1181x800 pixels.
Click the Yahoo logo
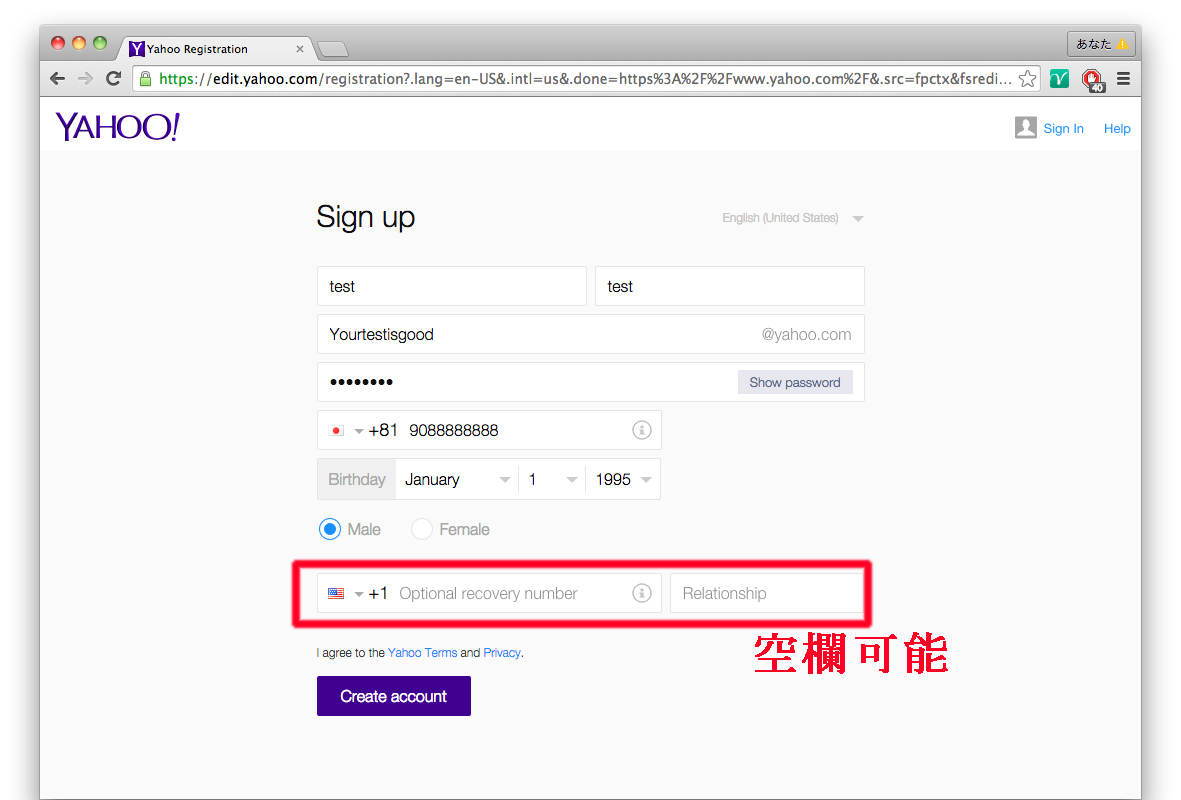(x=117, y=127)
